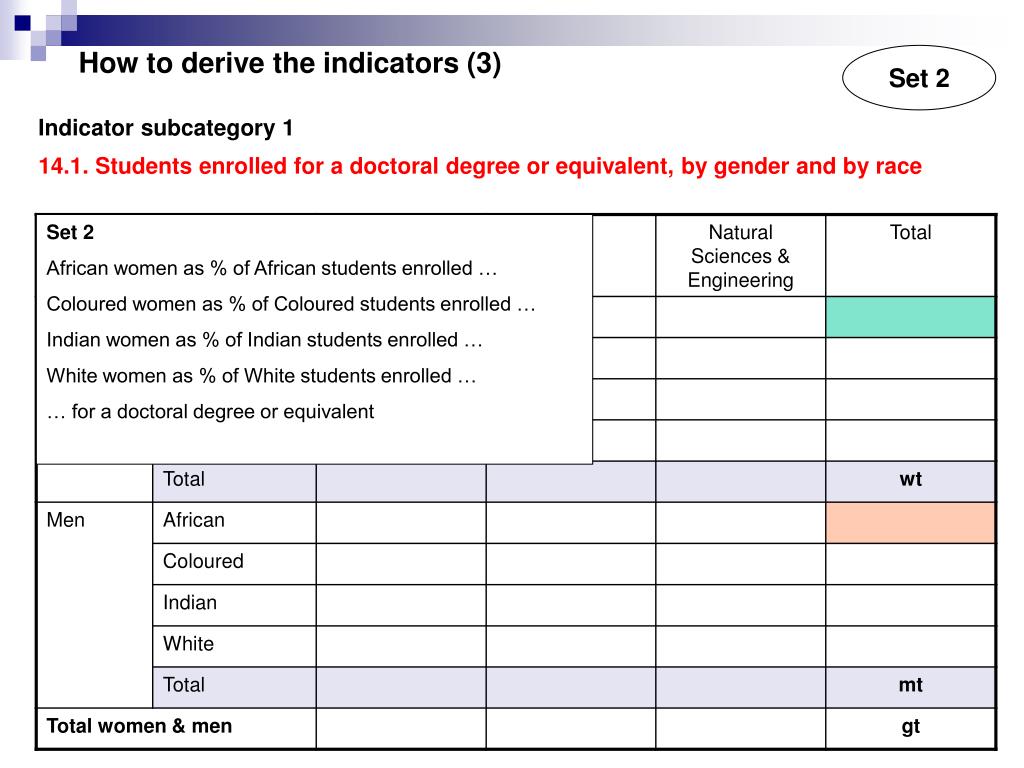Click the Set 2 bold label in text box
This screenshot has width=1024, height=768.
pos(70,232)
